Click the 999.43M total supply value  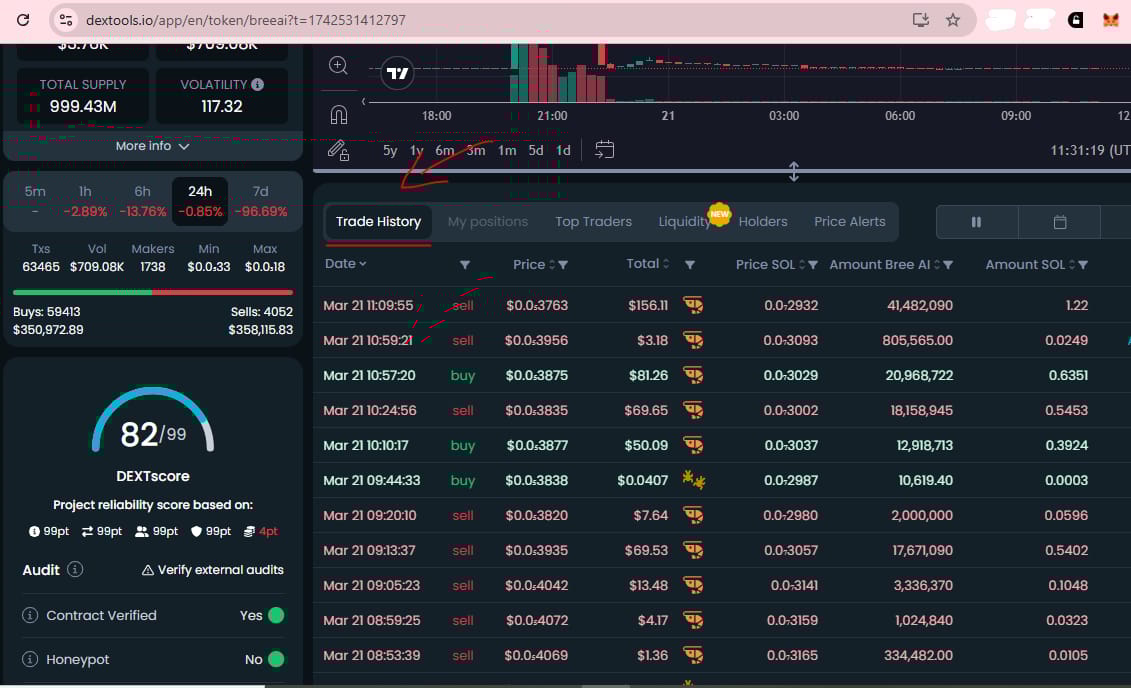point(83,106)
